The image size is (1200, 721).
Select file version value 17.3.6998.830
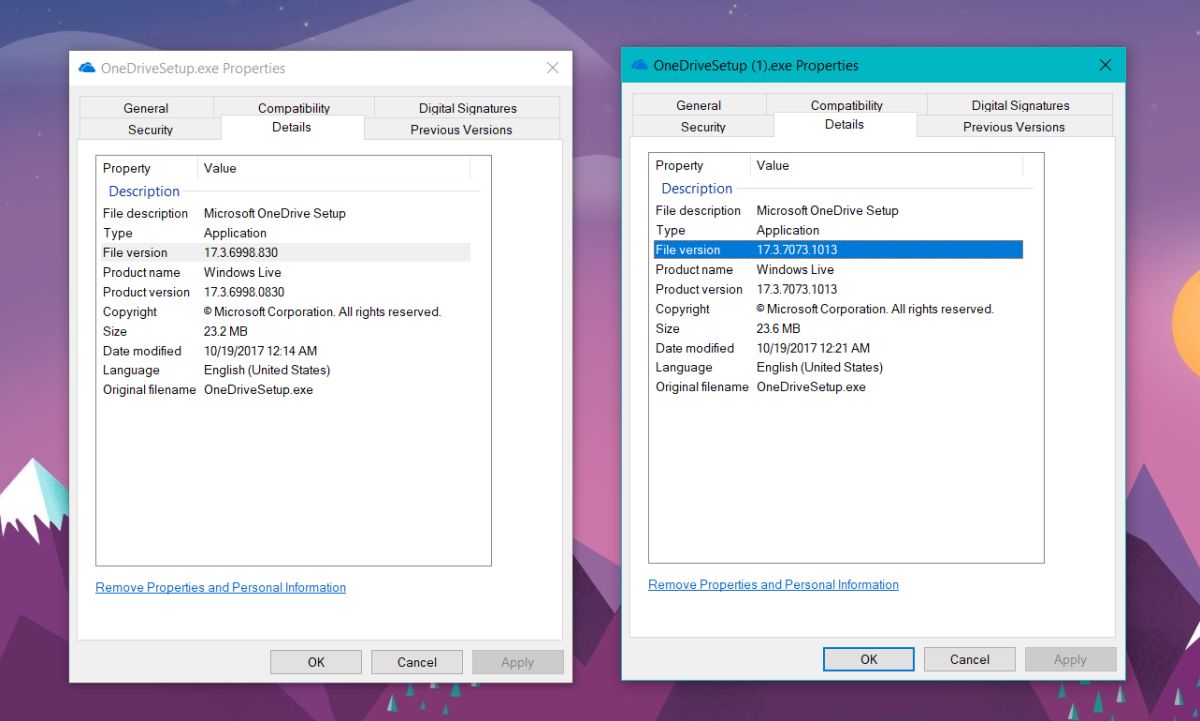(x=241, y=252)
